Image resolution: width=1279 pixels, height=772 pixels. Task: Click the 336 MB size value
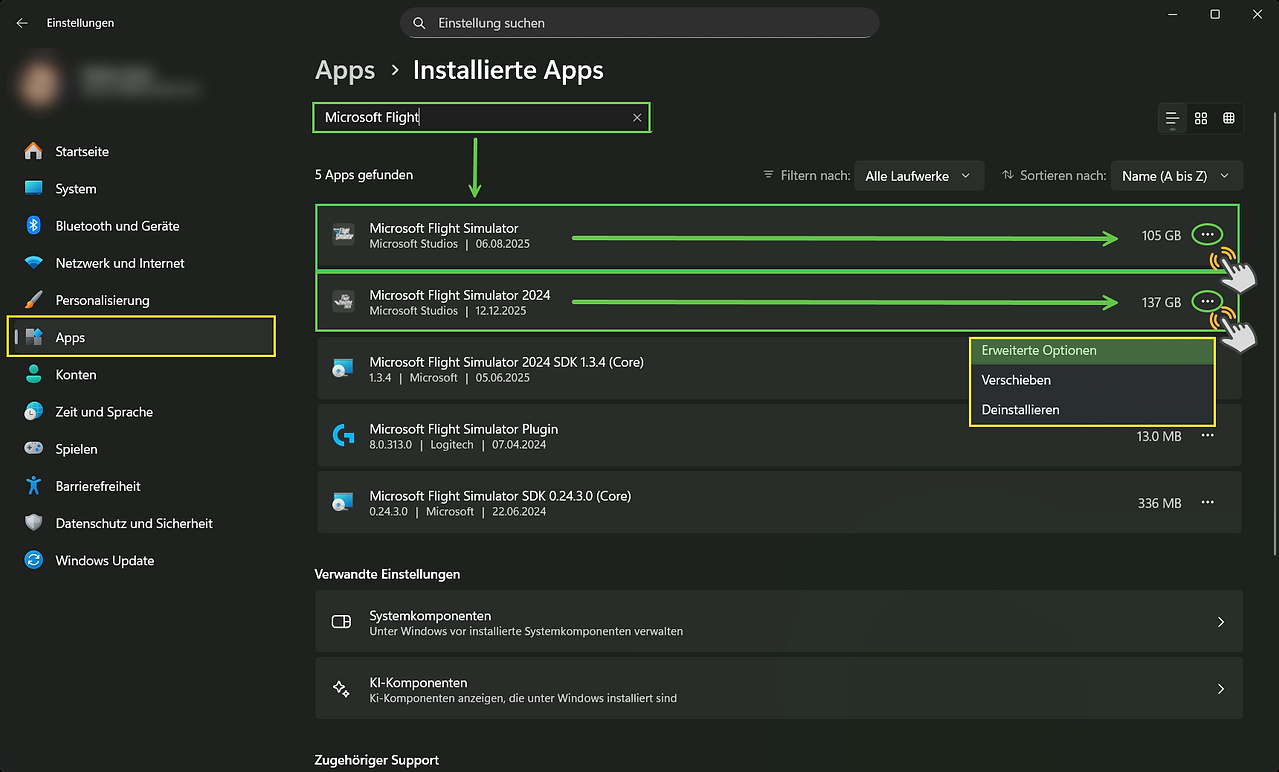1159,503
